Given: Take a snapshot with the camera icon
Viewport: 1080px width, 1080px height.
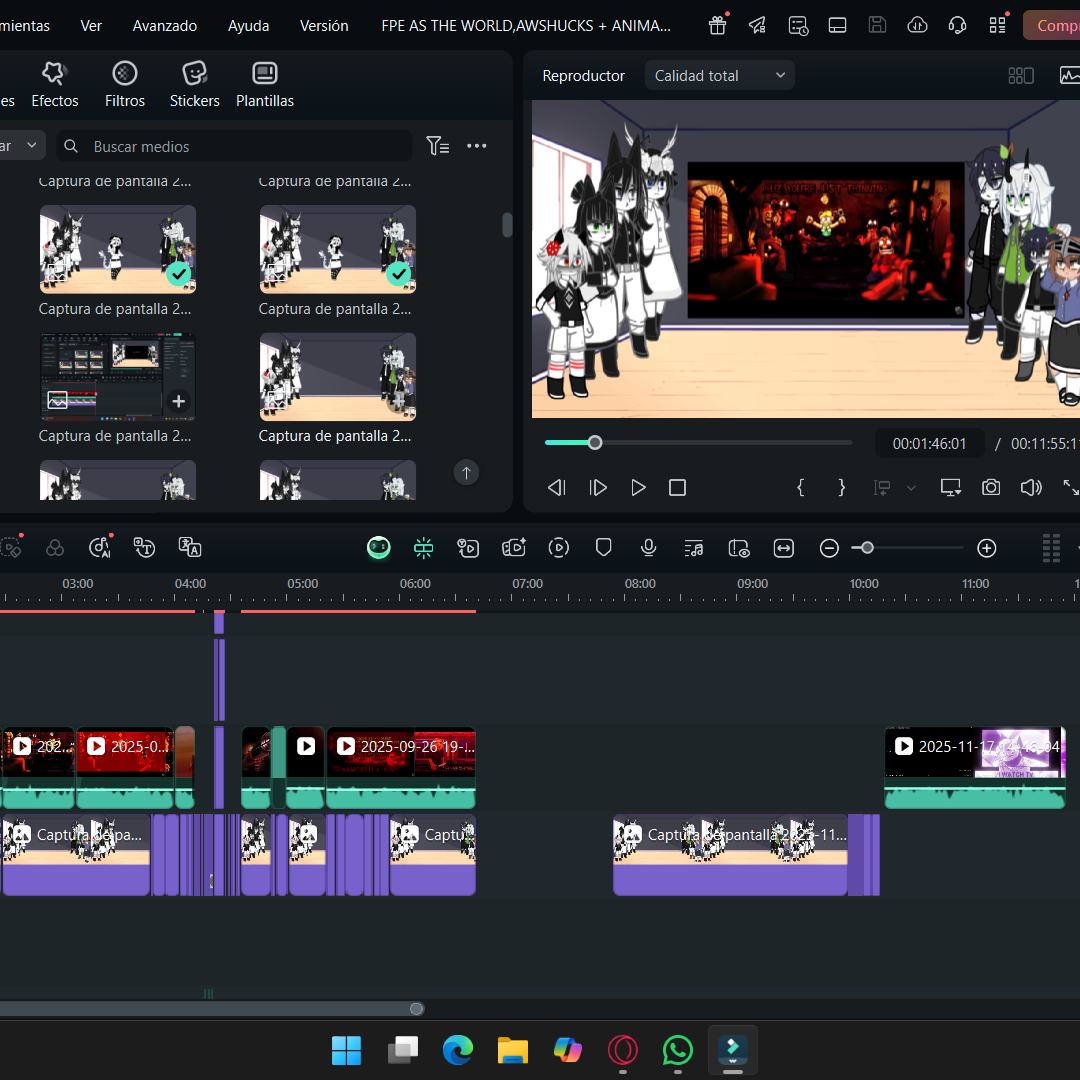Looking at the screenshot, I should [990, 488].
